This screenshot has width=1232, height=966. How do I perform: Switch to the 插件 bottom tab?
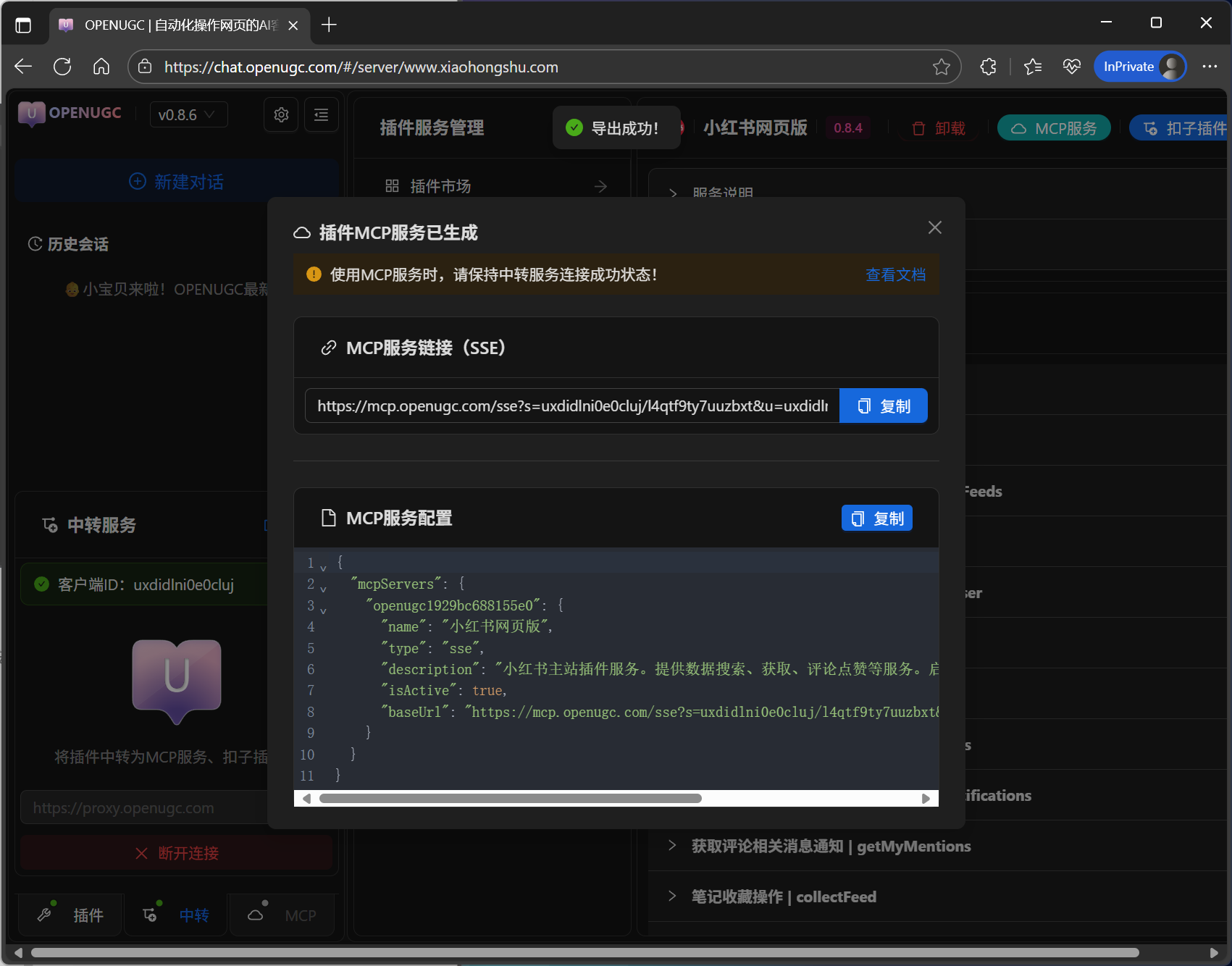point(71,915)
